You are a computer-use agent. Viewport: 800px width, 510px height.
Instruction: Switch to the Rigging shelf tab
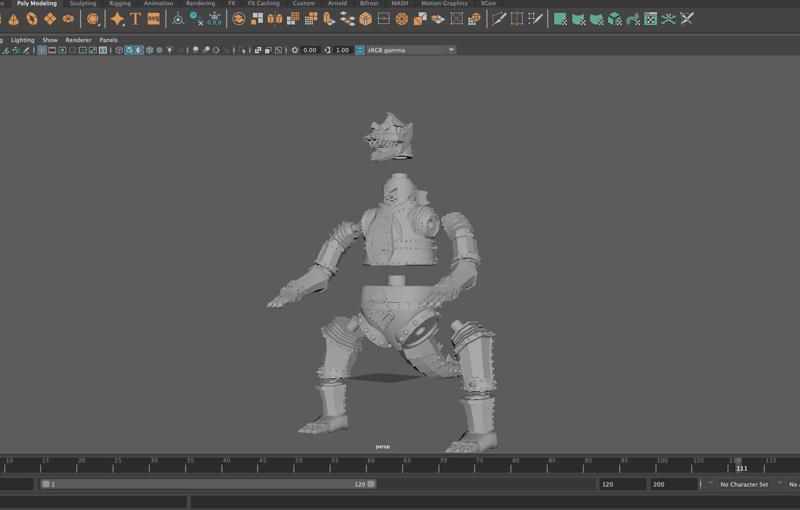[x=120, y=4]
